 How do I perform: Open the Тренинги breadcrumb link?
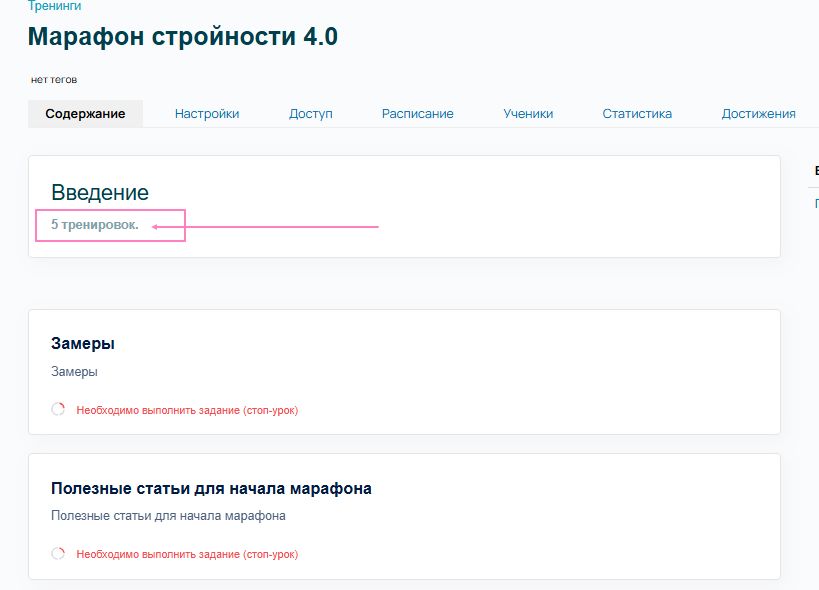[x=54, y=6]
